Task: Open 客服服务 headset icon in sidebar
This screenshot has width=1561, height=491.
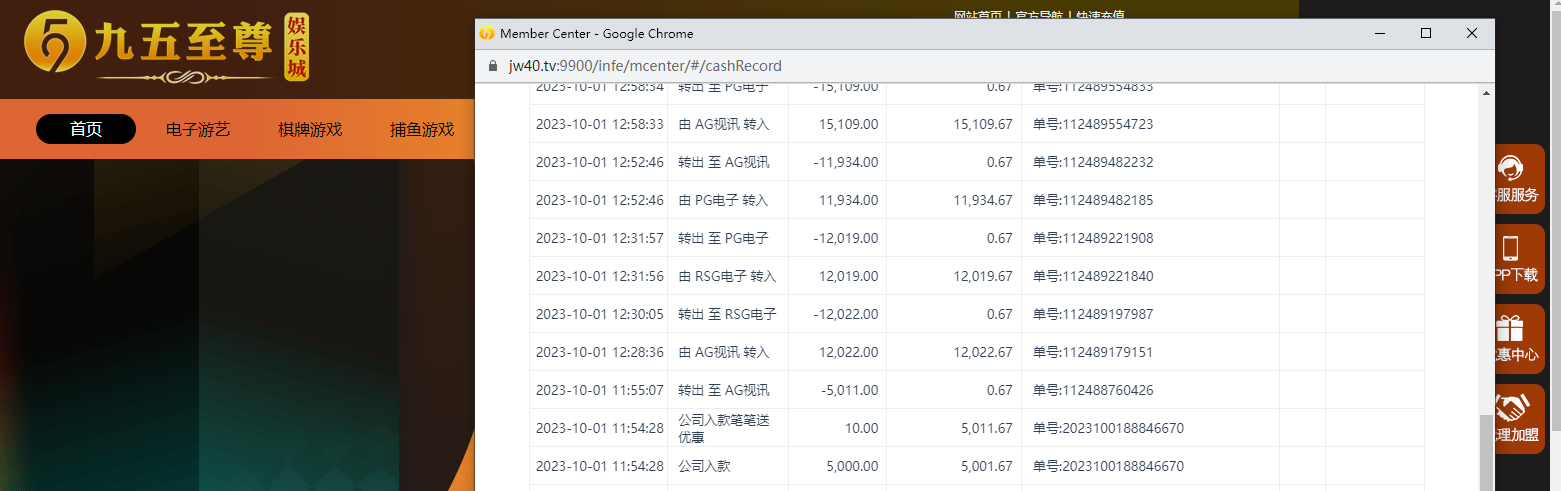Action: (1510, 166)
